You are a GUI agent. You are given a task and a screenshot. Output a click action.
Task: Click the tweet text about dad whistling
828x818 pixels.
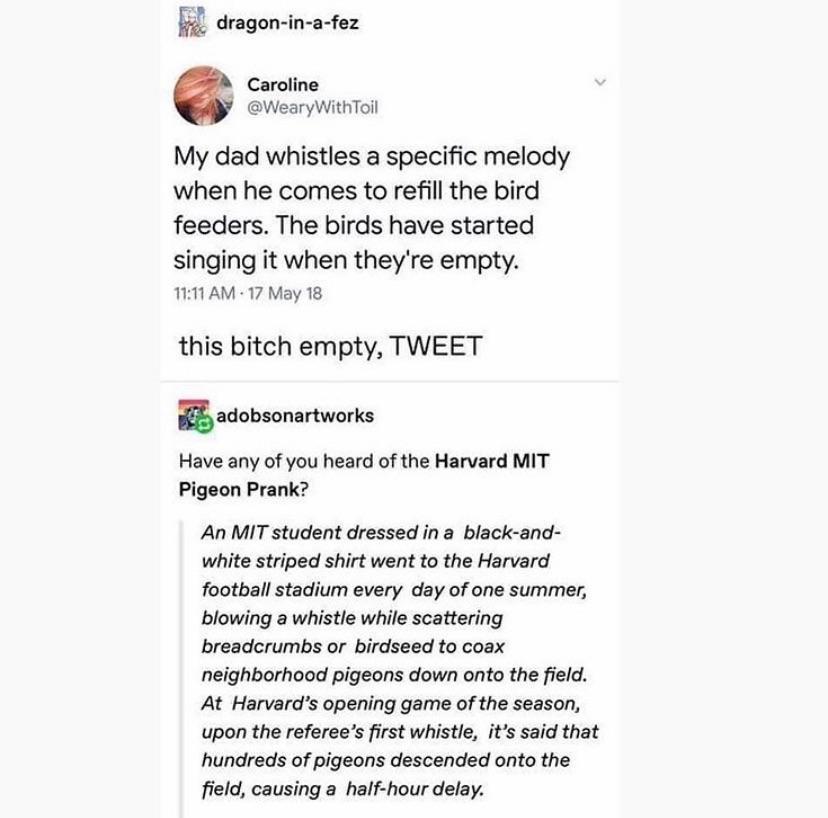click(x=372, y=211)
